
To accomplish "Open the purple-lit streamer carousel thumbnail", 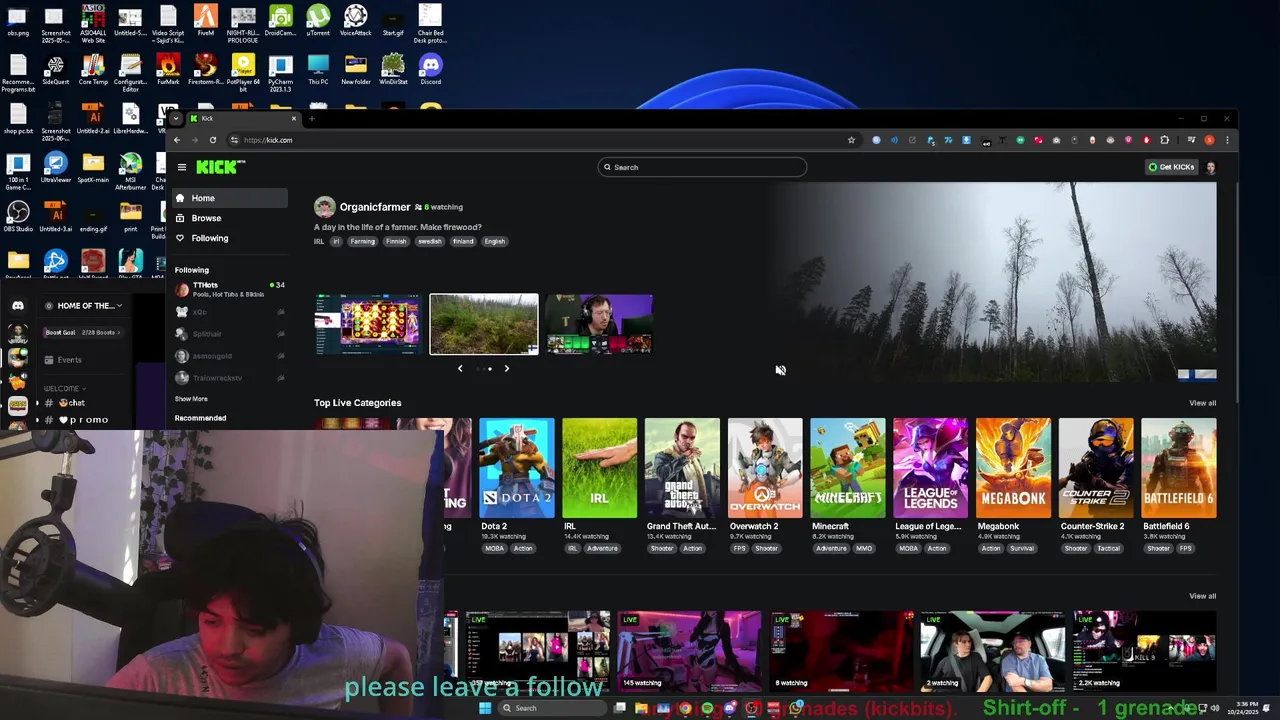I will [x=599, y=324].
